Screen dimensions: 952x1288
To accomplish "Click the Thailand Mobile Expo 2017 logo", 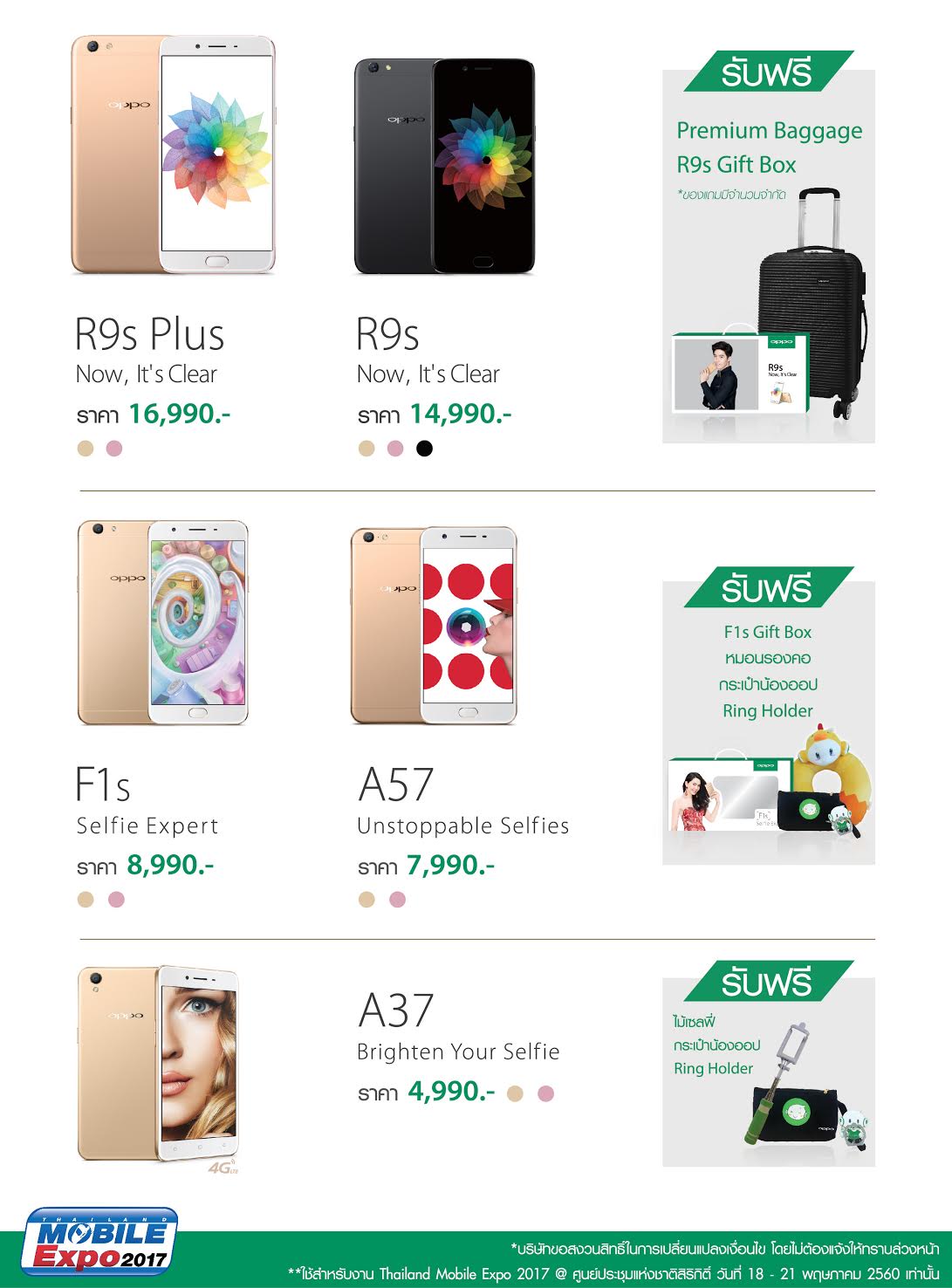I will (x=100, y=1241).
